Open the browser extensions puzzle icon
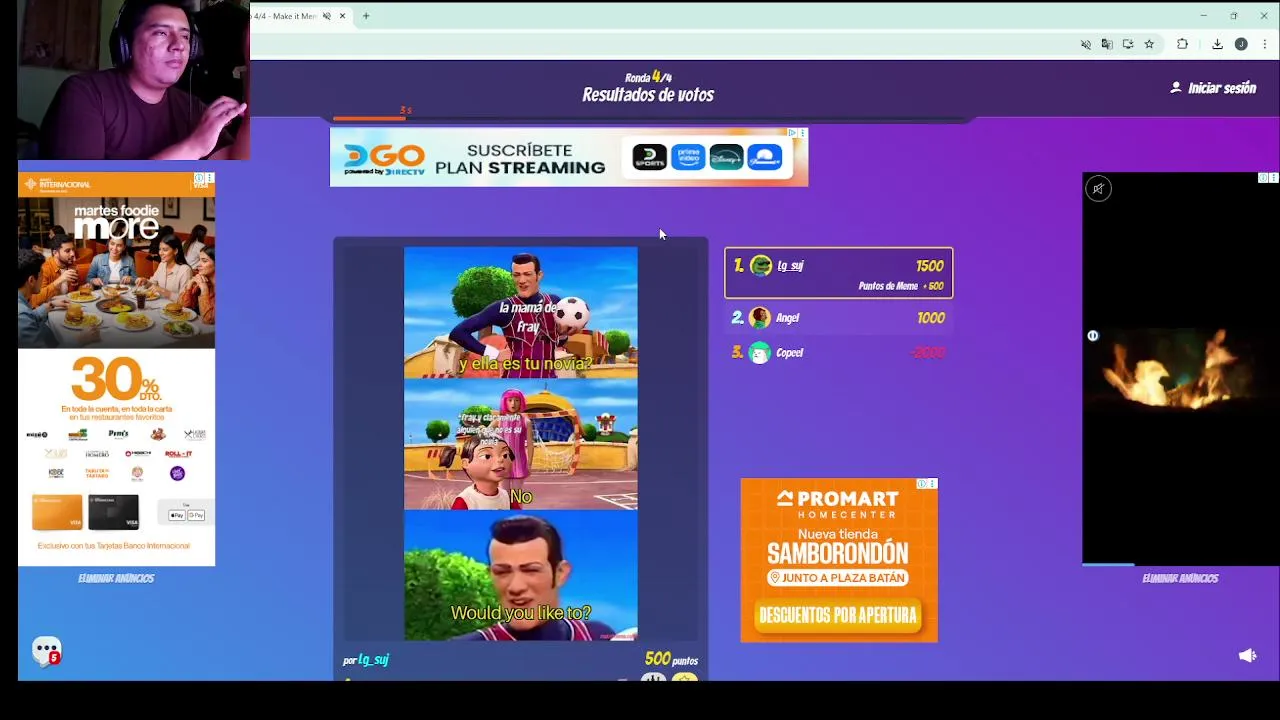Image resolution: width=1280 pixels, height=720 pixels. click(1182, 44)
